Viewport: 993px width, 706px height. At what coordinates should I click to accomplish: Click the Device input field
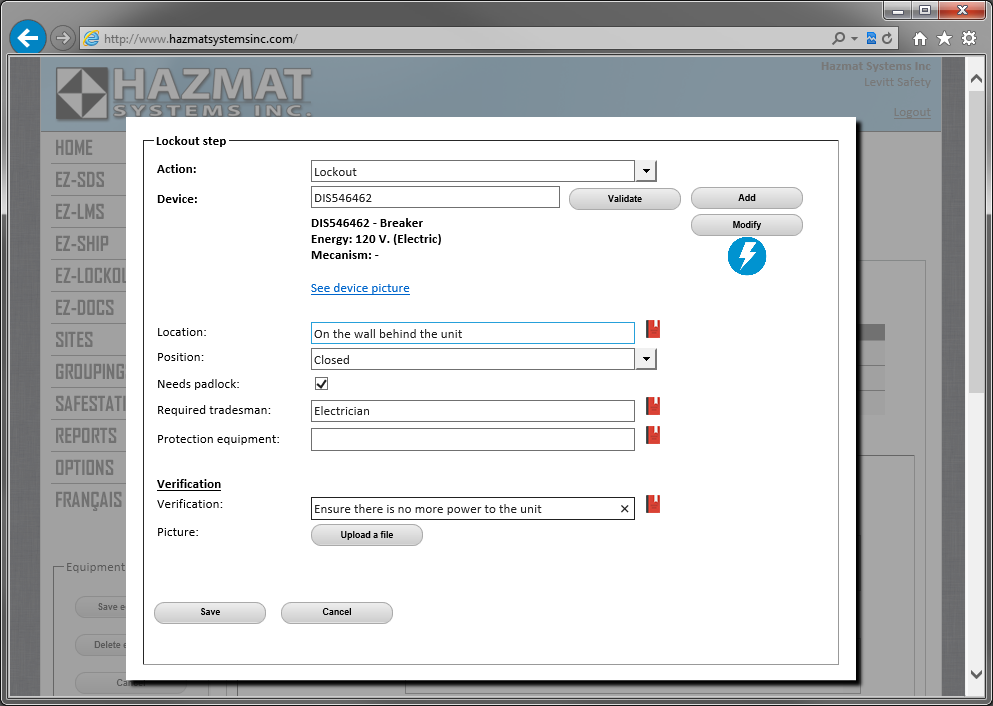[x=436, y=197]
